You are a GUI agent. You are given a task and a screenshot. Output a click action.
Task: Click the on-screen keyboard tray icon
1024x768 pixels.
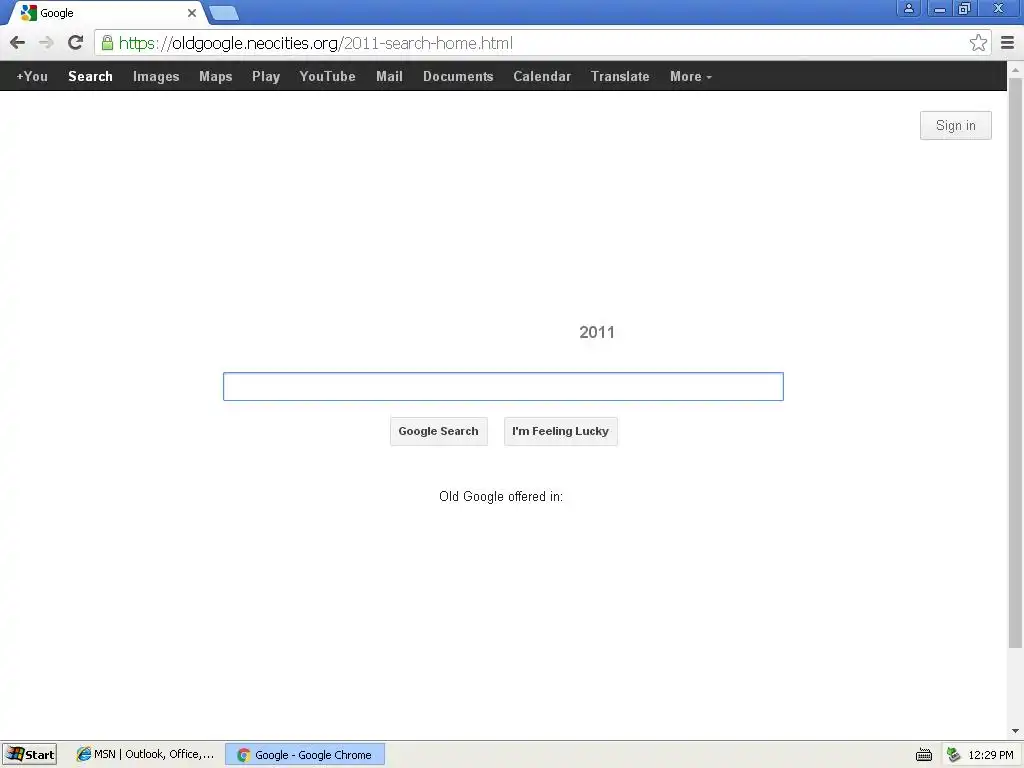tap(923, 755)
